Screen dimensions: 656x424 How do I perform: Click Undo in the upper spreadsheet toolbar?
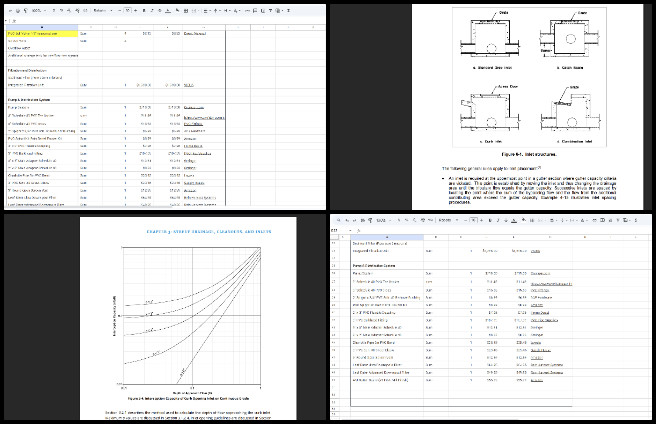pyautogui.click(x=10, y=10)
